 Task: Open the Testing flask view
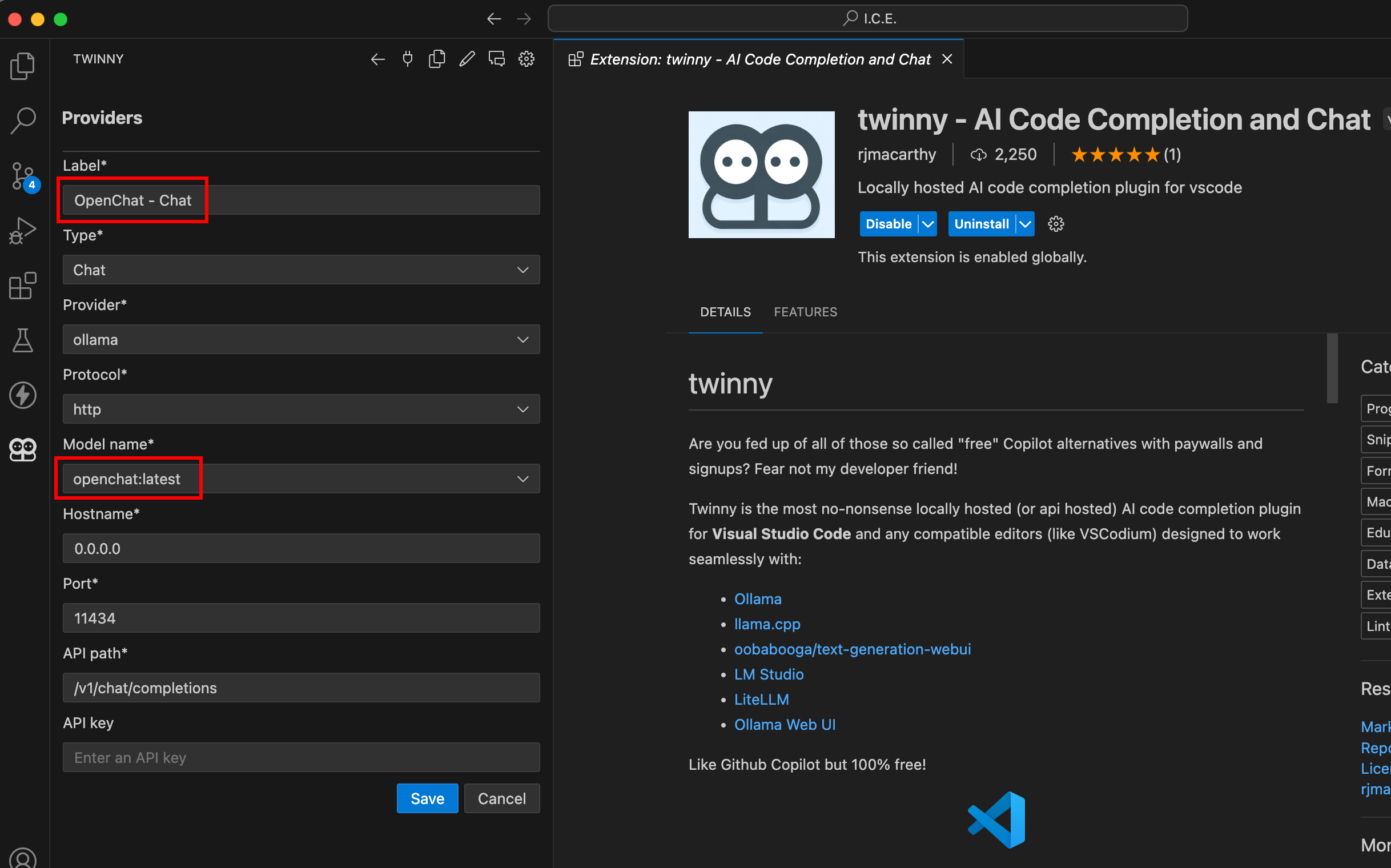click(23, 340)
